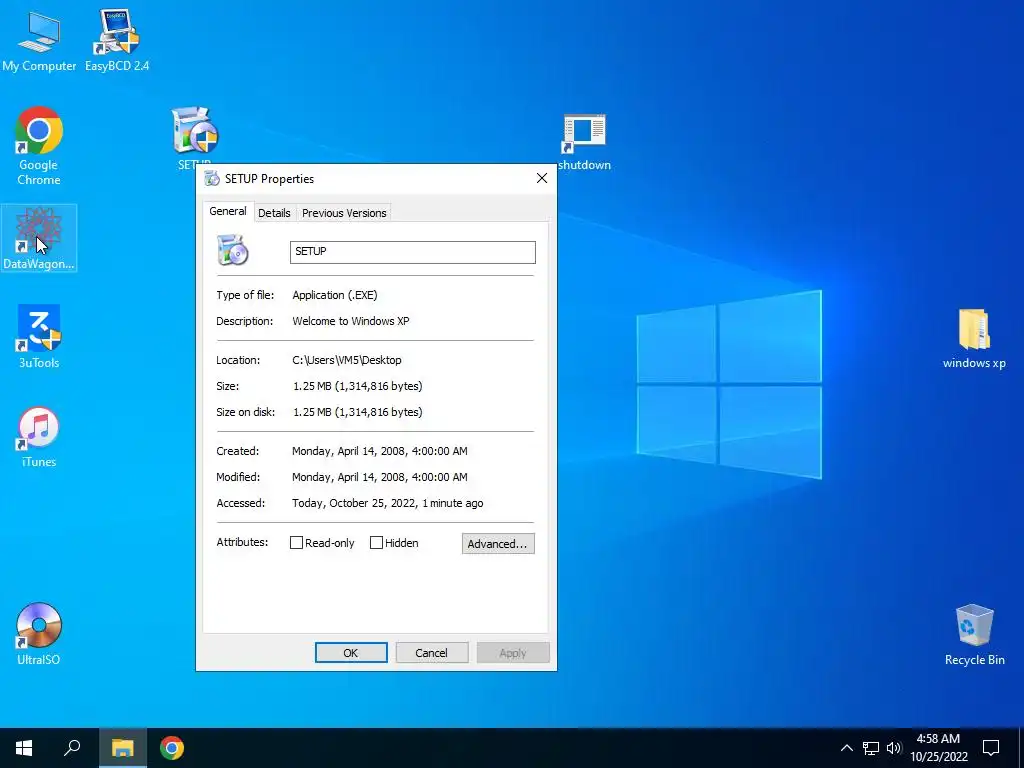Enable the Hidden attribute checkbox
Image resolution: width=1024 pixels, height=768 pixels.
pos(376,543)
